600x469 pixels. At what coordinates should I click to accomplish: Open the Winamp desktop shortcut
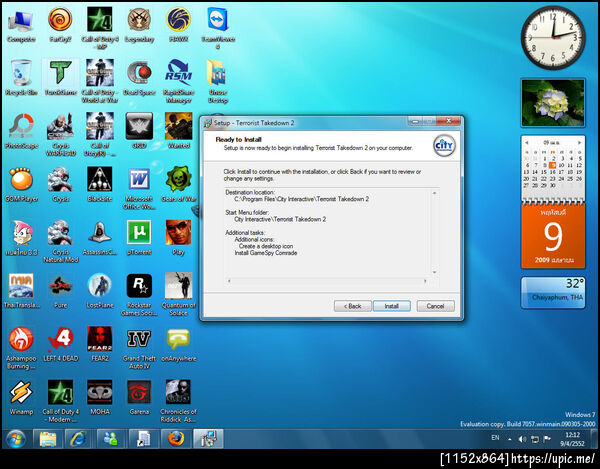click(21, 397)
